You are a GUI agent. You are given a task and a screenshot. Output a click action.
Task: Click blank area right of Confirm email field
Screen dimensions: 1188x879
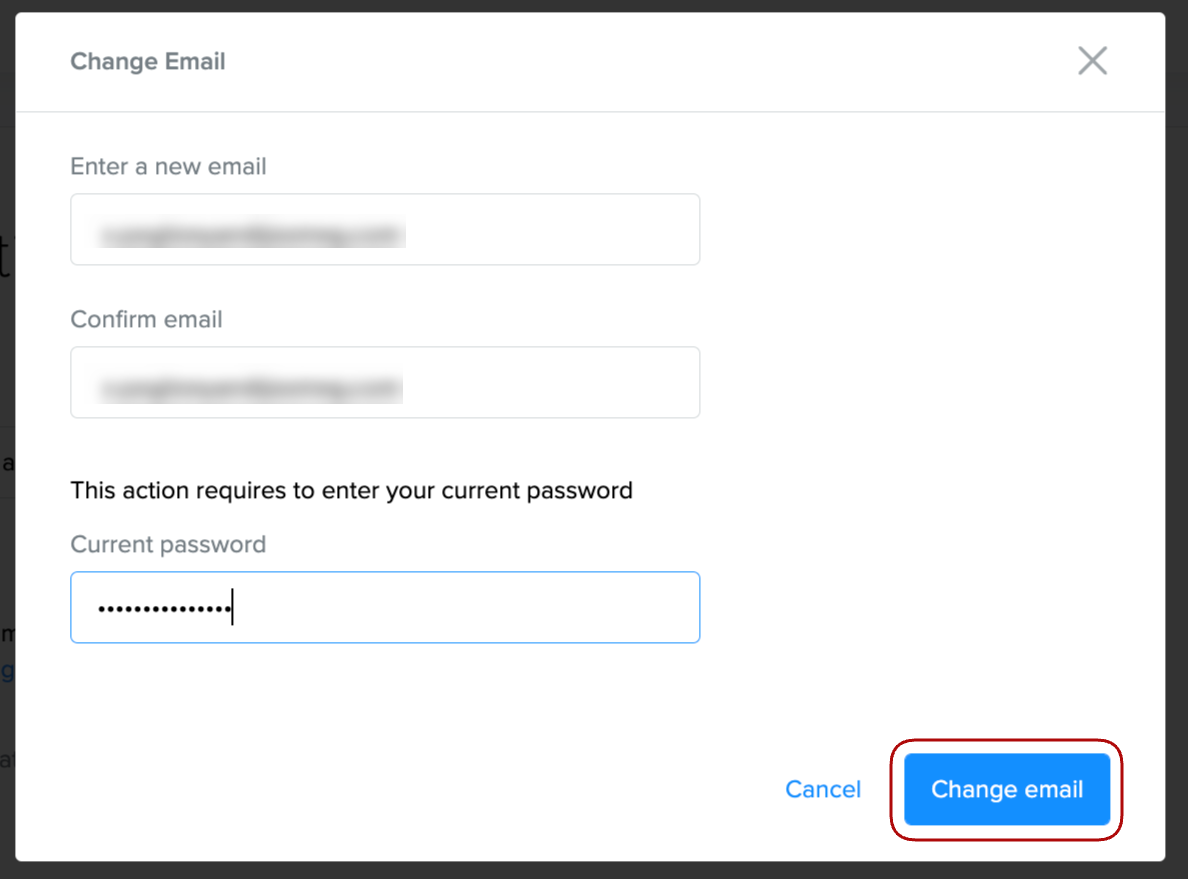coord(930,382)
